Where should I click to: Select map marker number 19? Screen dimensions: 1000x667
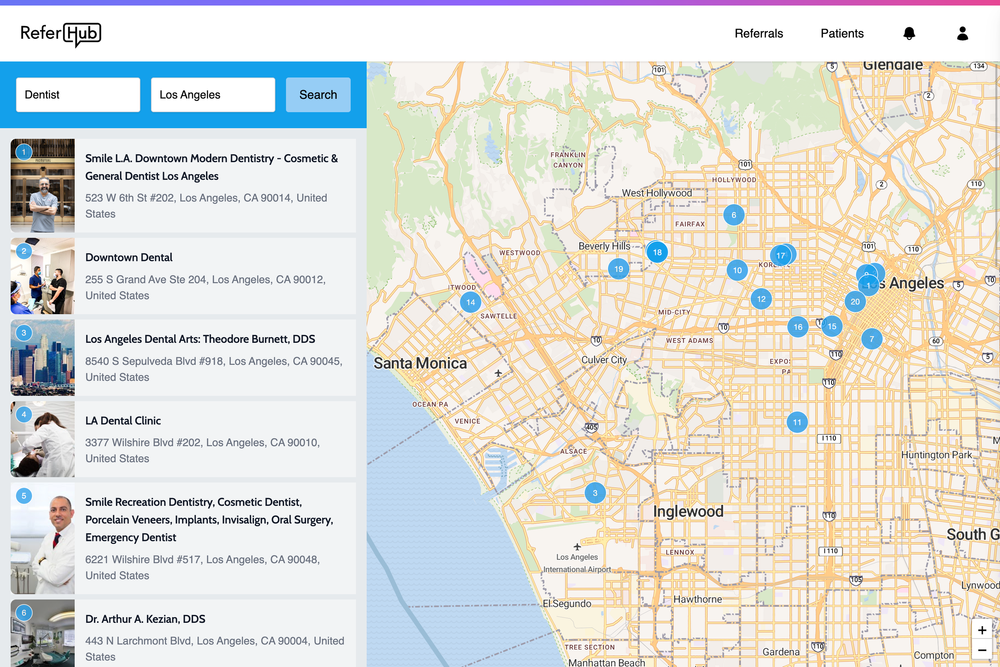click(x=618, y=269)
